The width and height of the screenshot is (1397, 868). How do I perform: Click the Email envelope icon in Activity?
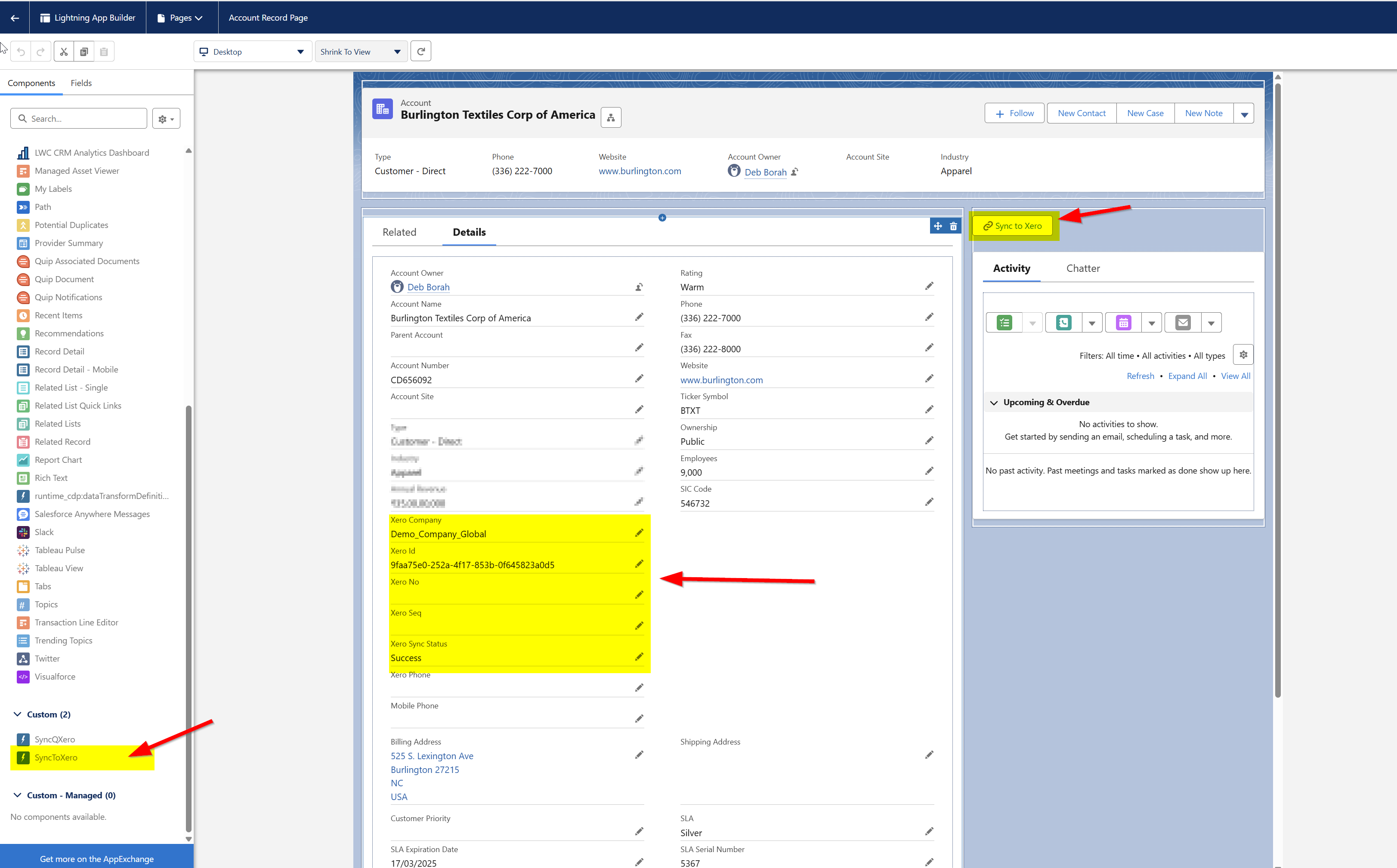pos(1183,323)
